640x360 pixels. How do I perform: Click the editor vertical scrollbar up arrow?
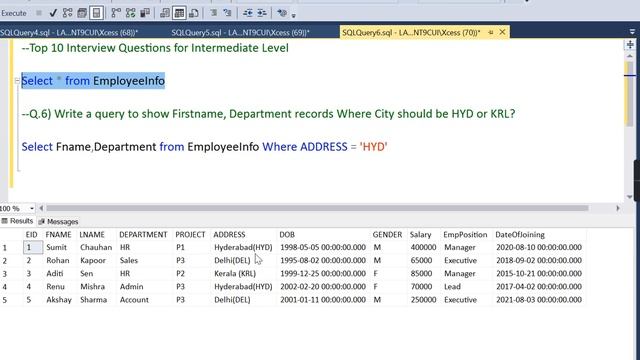click(x=630, y=56)
